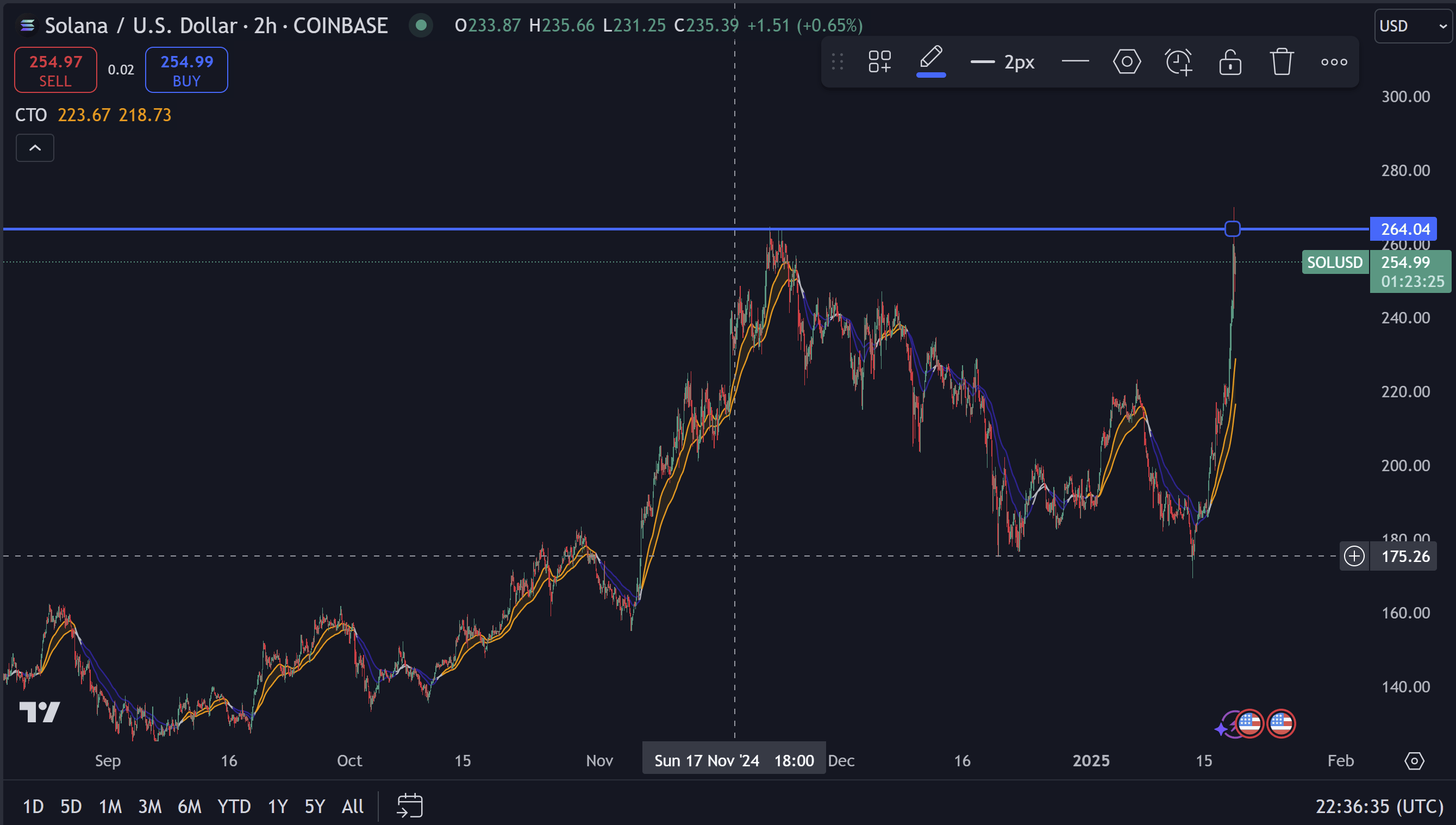1456x825 pixels.
Task: Click the CTO indicator label
Action: 30,115
